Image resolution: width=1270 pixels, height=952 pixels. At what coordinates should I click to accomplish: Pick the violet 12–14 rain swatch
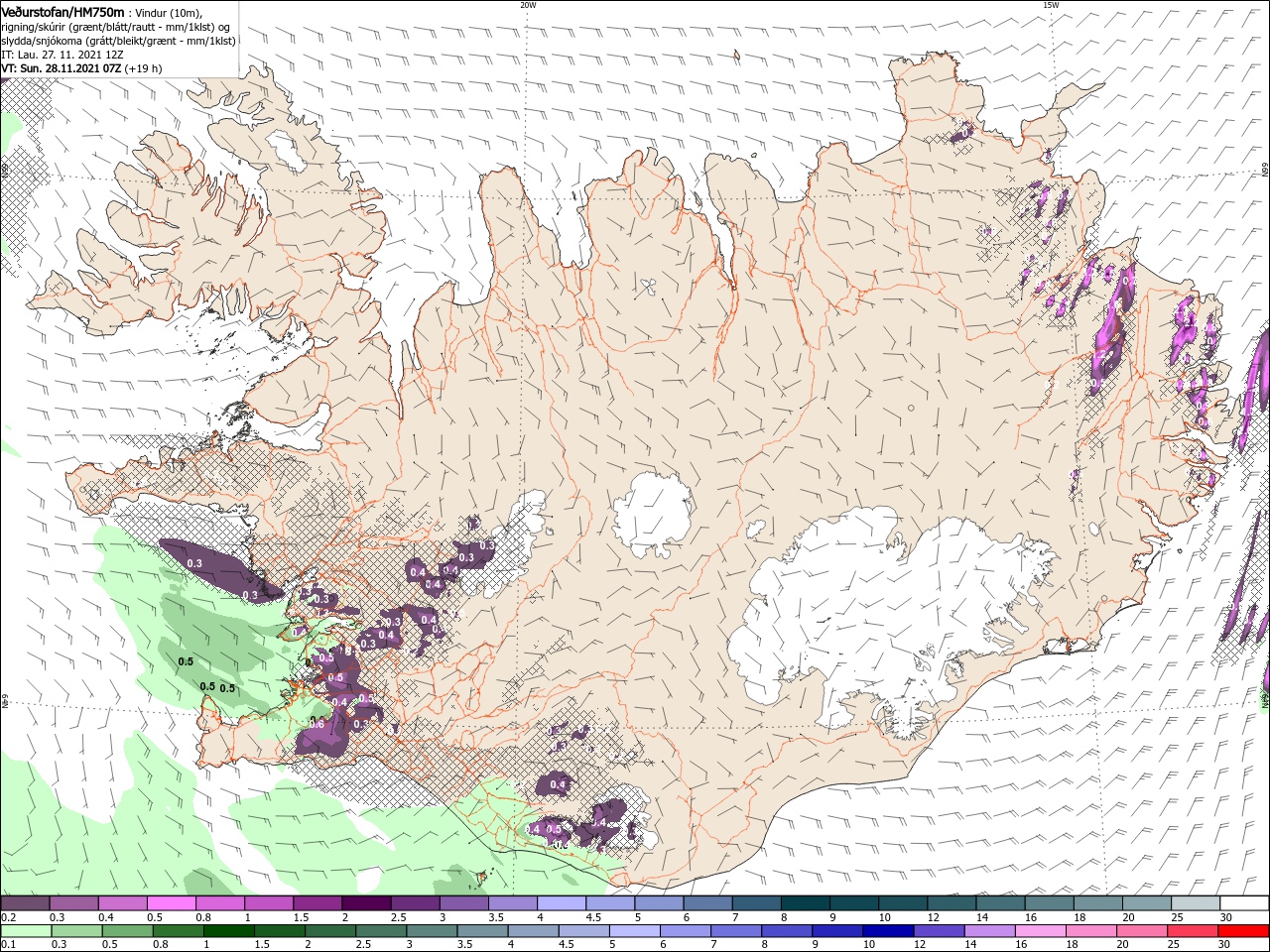pos(940,930)
